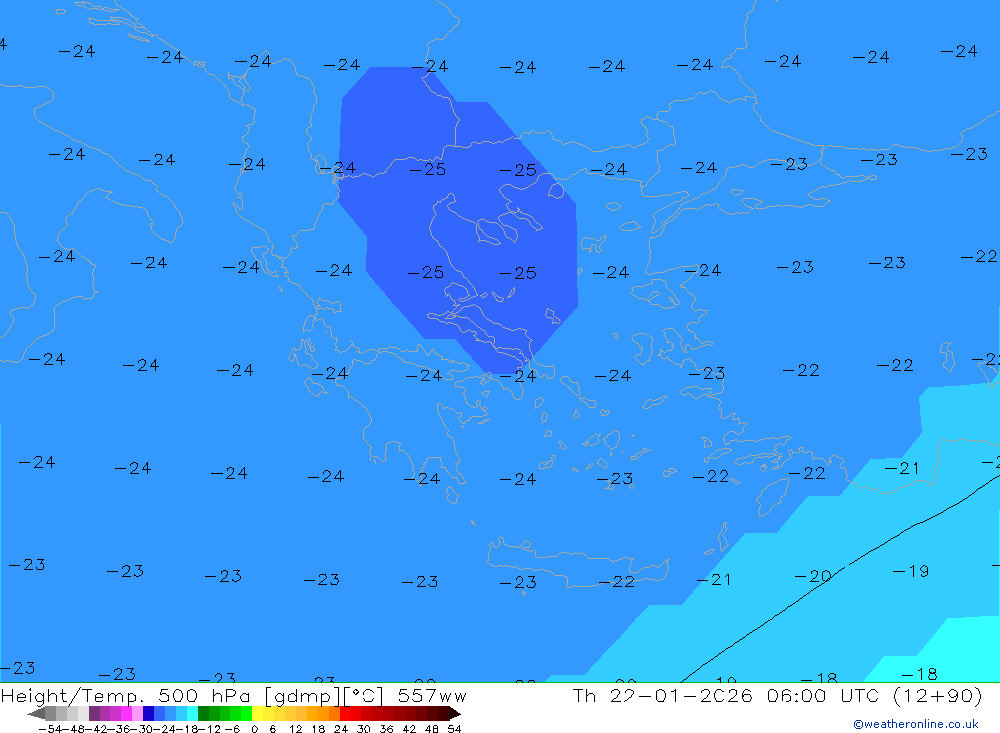Click the gray left arrow of legend
The width and height of the screenshot is (1000, 733).
[x=36, y=714]
